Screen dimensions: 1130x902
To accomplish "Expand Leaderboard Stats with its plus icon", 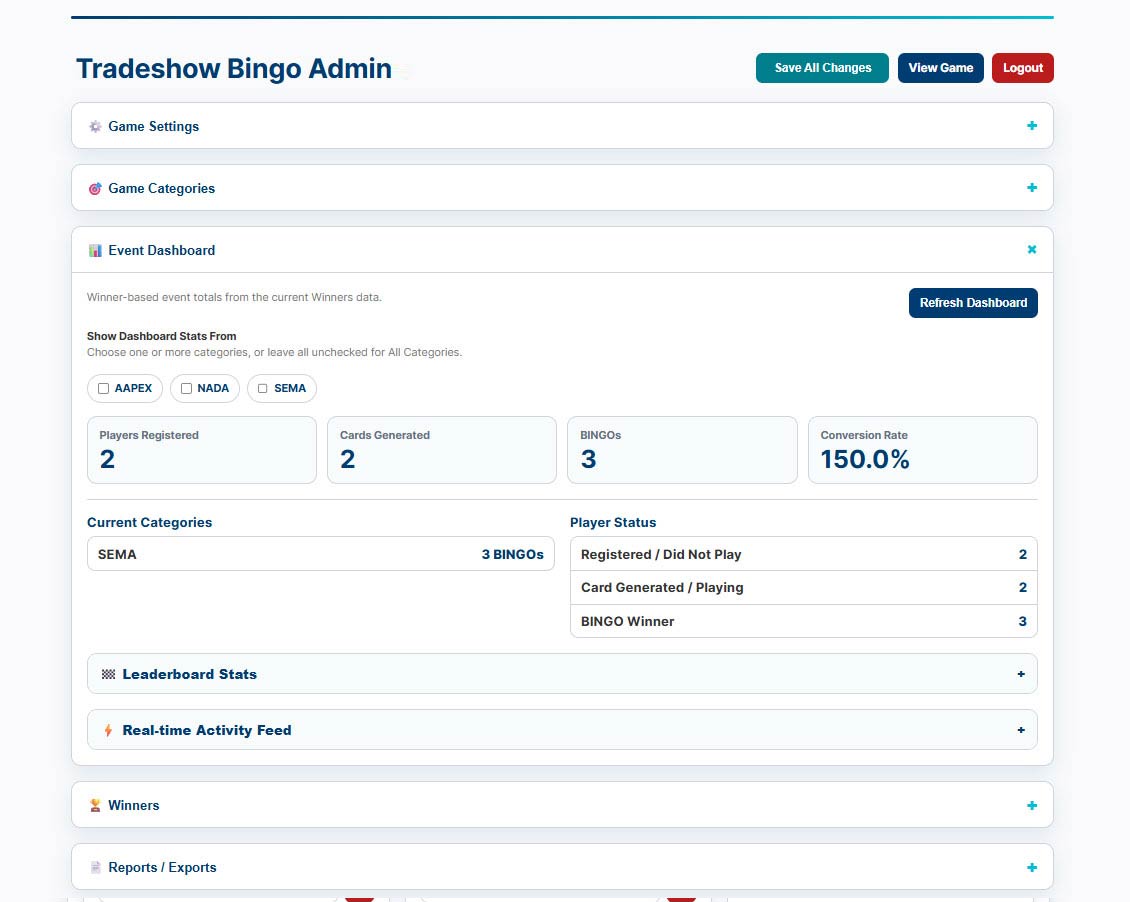I will [x=1020, y=674].
